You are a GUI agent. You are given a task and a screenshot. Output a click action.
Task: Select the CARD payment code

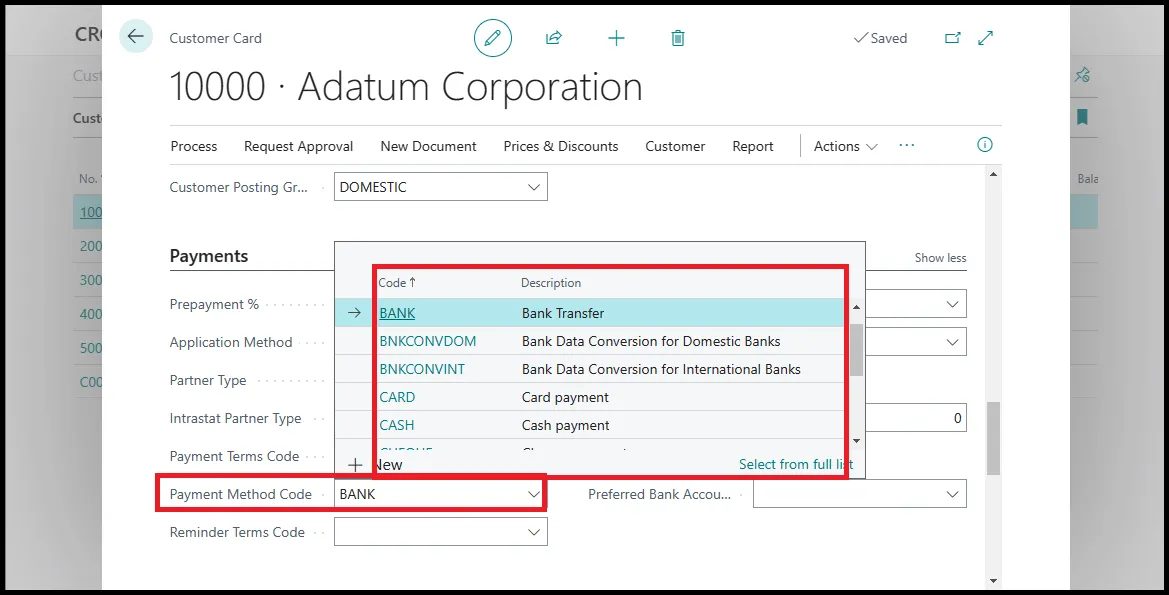click(x=397, y=397)
